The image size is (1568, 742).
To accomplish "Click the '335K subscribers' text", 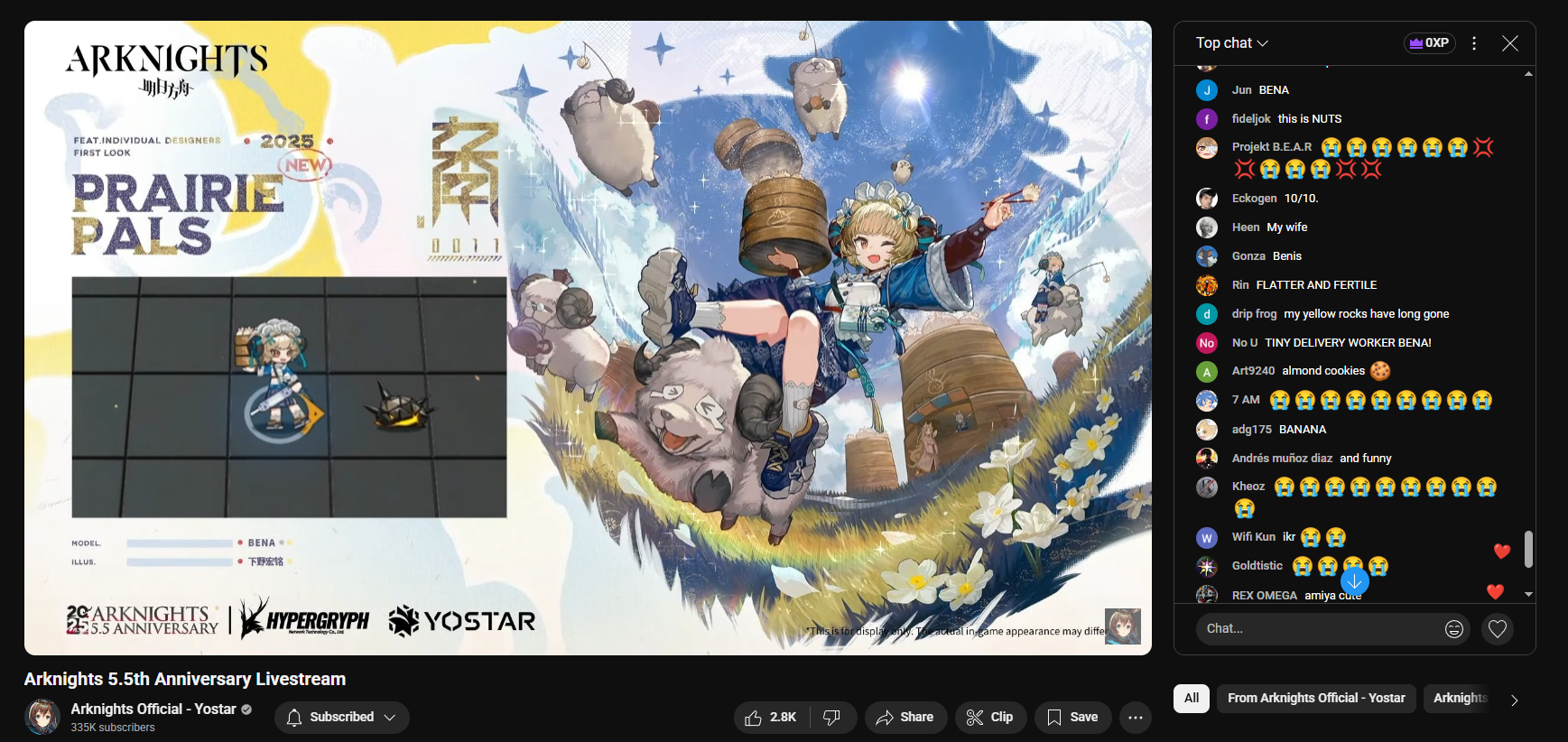I will coord(113,728).
